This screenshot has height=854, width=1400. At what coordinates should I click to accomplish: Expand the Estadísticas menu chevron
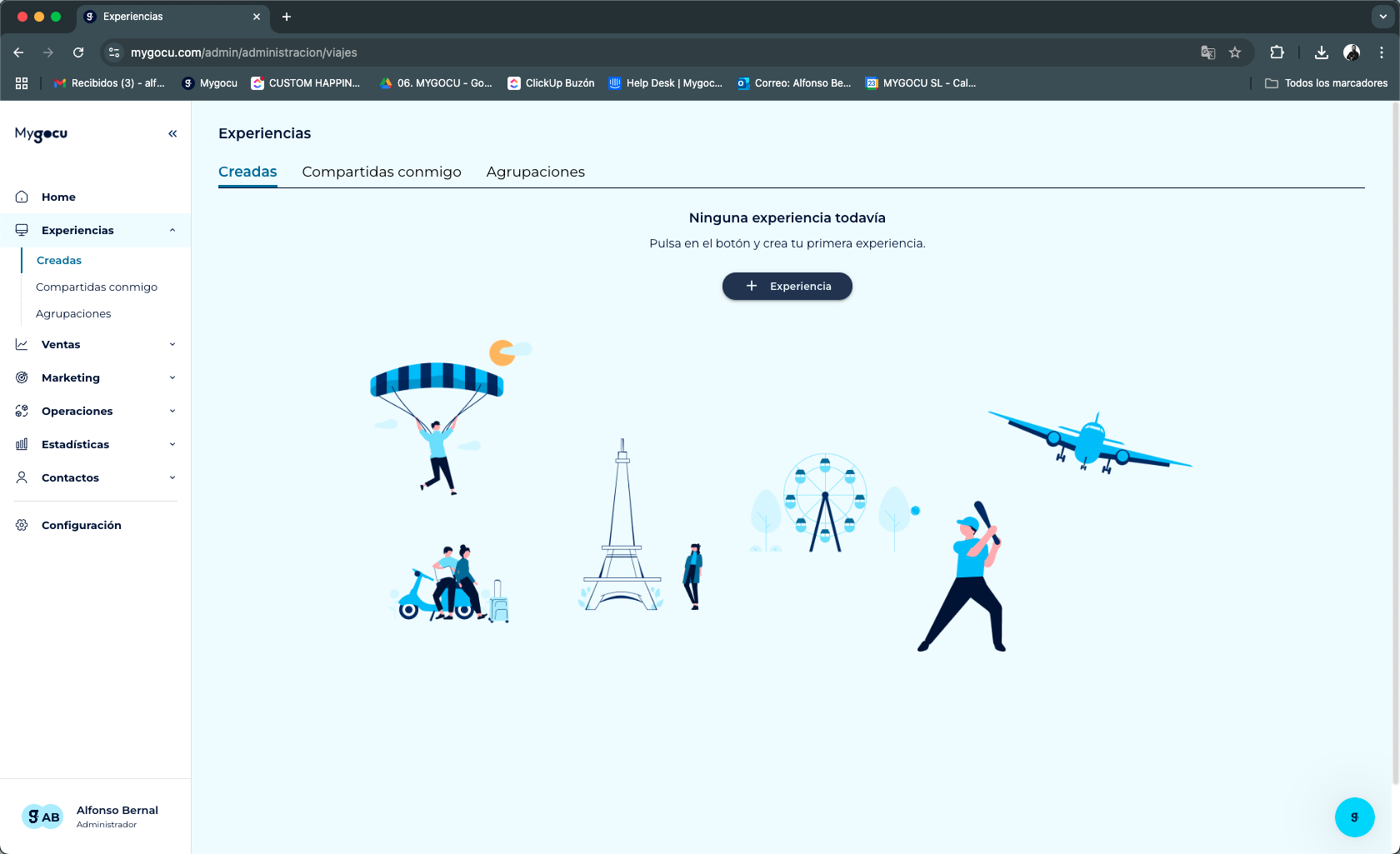point(172,444)
